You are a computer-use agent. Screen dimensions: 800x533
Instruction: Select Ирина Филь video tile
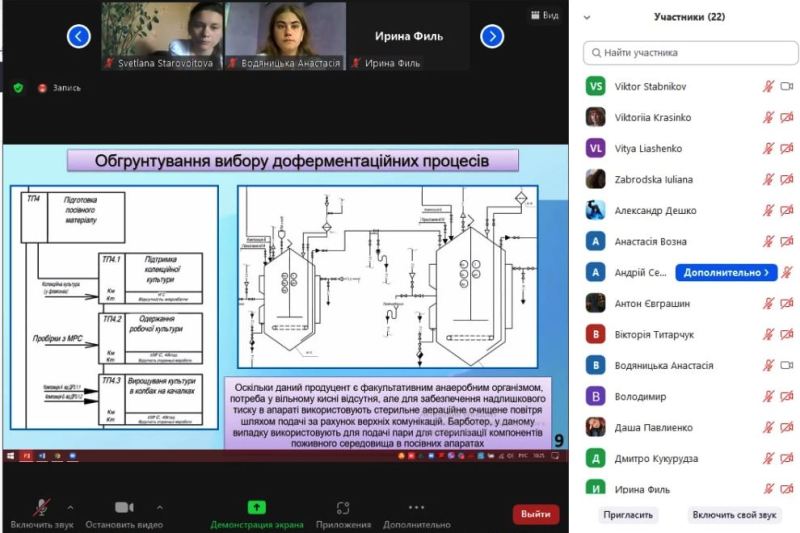(409, 36)
